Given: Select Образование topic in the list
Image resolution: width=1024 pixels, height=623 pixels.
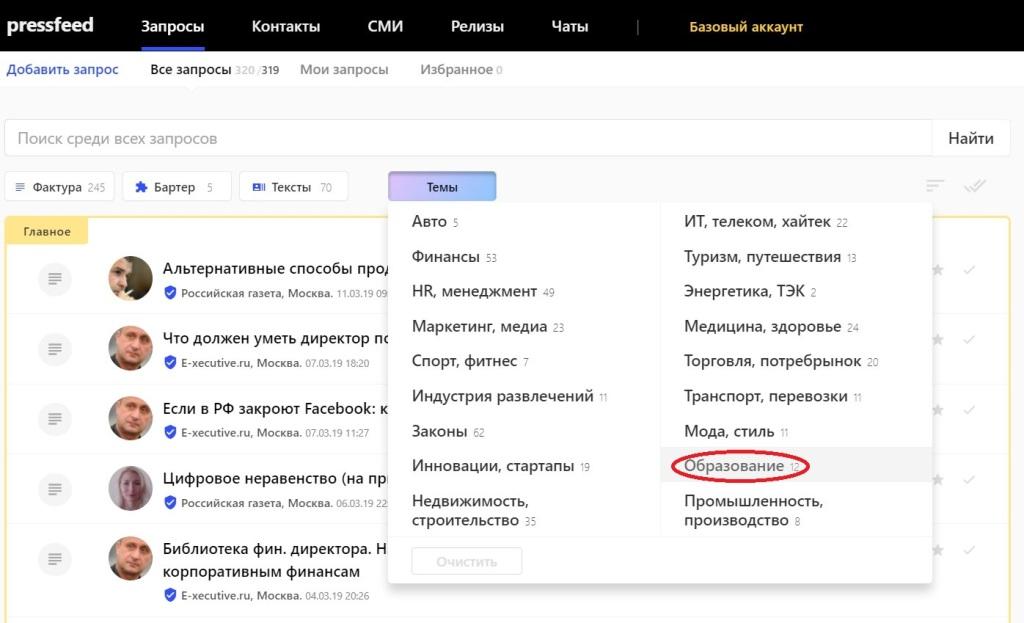Looking at the screenshot, I should [x=734, y=466].
